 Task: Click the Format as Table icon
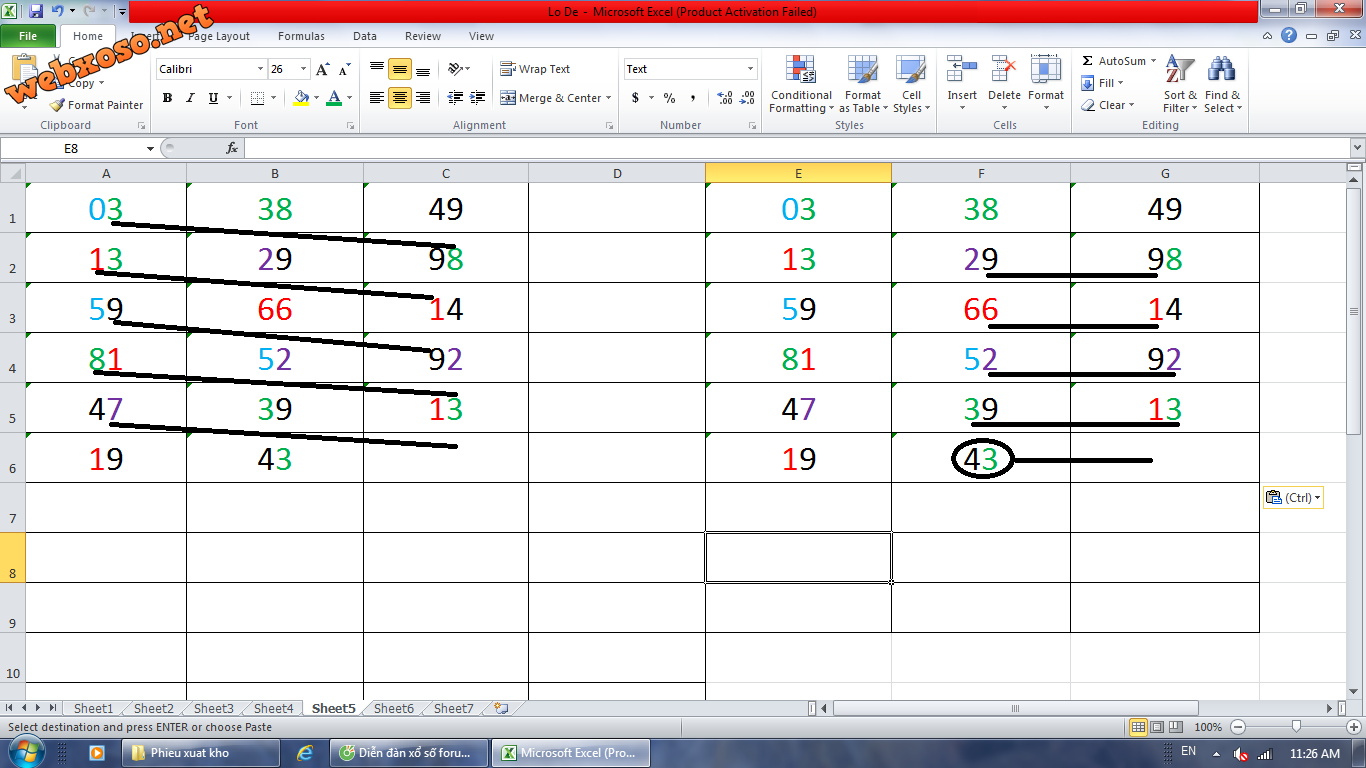tap(862, 85)
